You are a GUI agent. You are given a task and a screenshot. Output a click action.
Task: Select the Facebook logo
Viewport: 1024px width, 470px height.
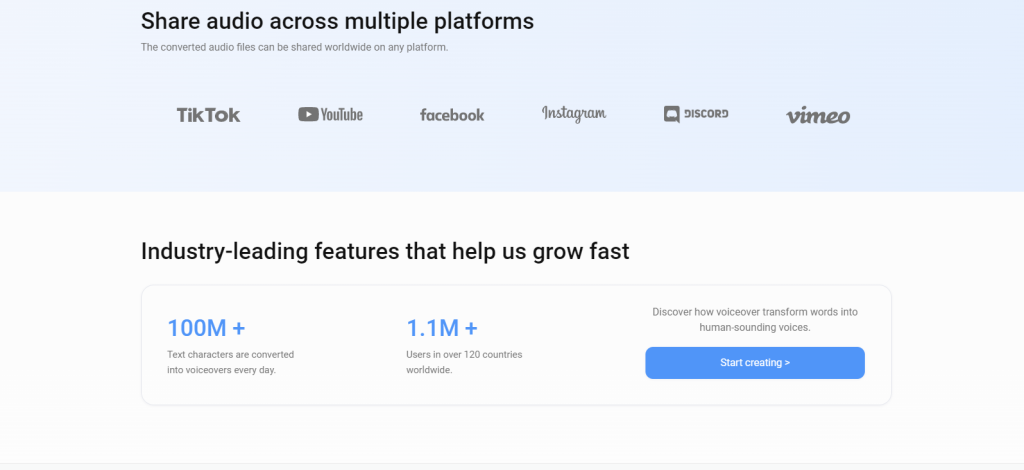click(452, 115)
